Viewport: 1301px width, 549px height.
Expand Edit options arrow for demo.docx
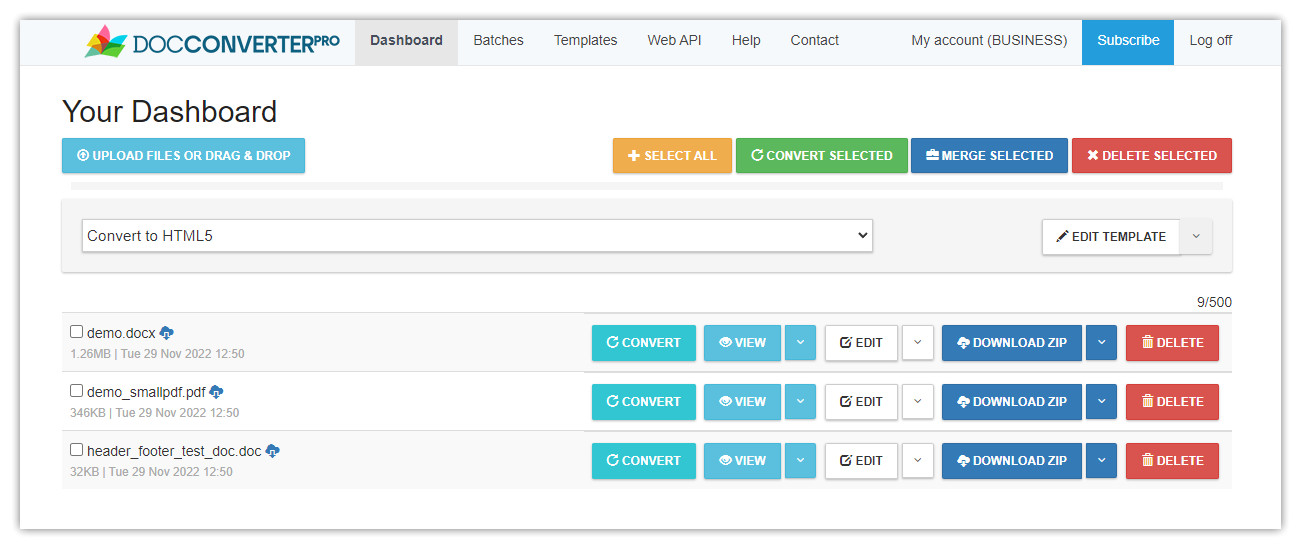[x=918, y=343]
